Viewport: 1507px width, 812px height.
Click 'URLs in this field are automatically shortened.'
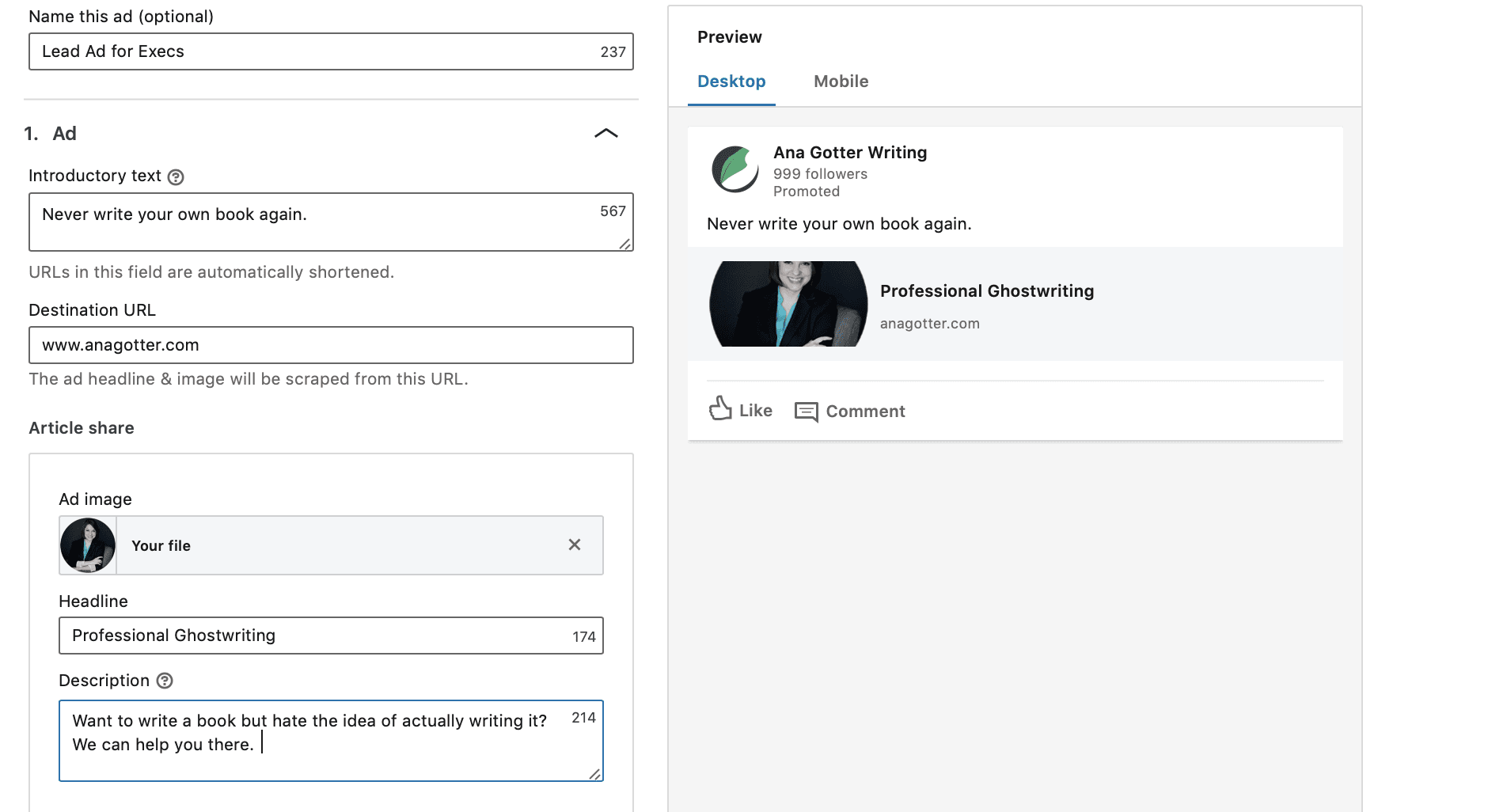click(x=211, y=272)
